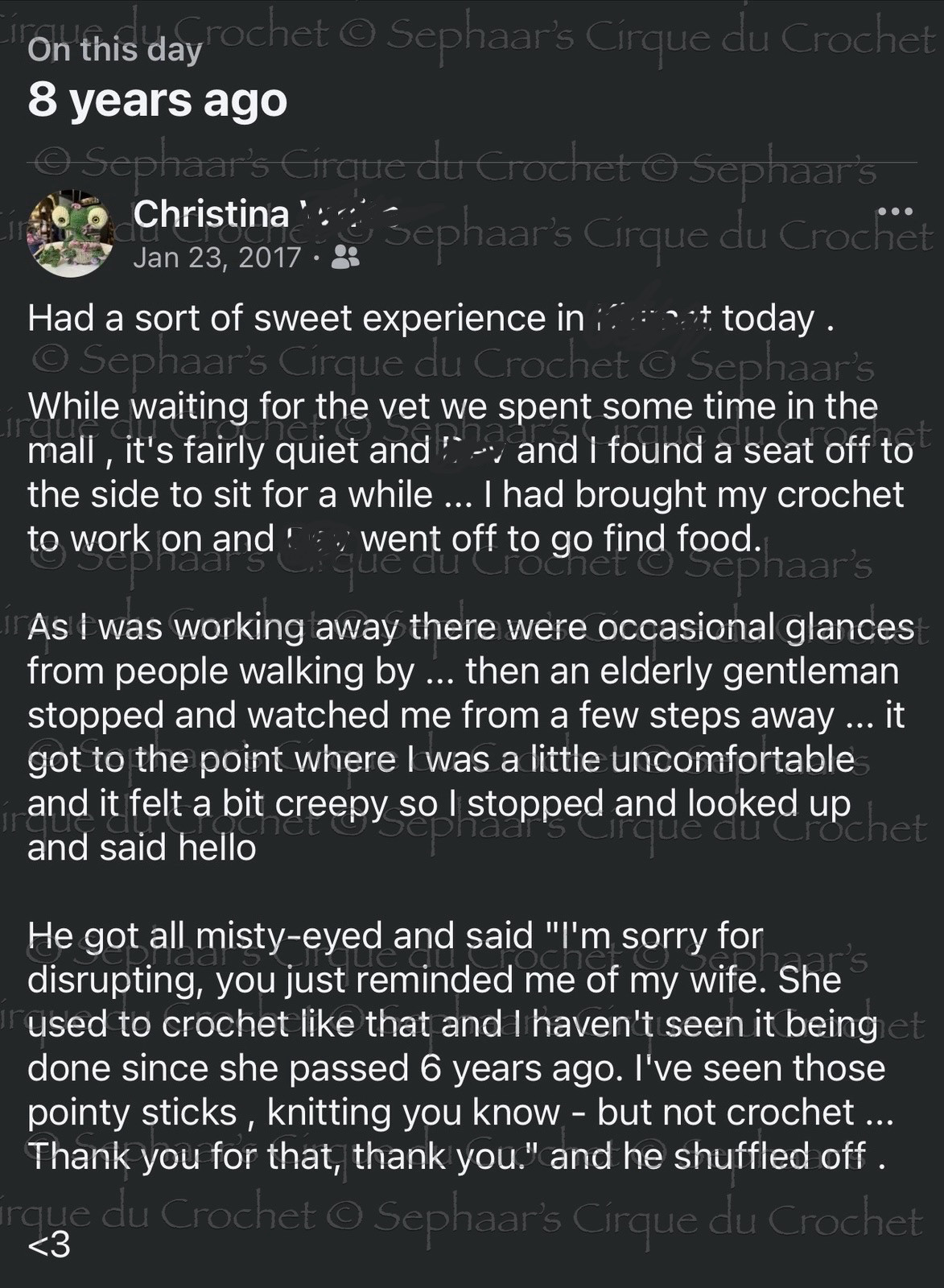Tap the paragraph beginning As I was working away

(470, 737)
